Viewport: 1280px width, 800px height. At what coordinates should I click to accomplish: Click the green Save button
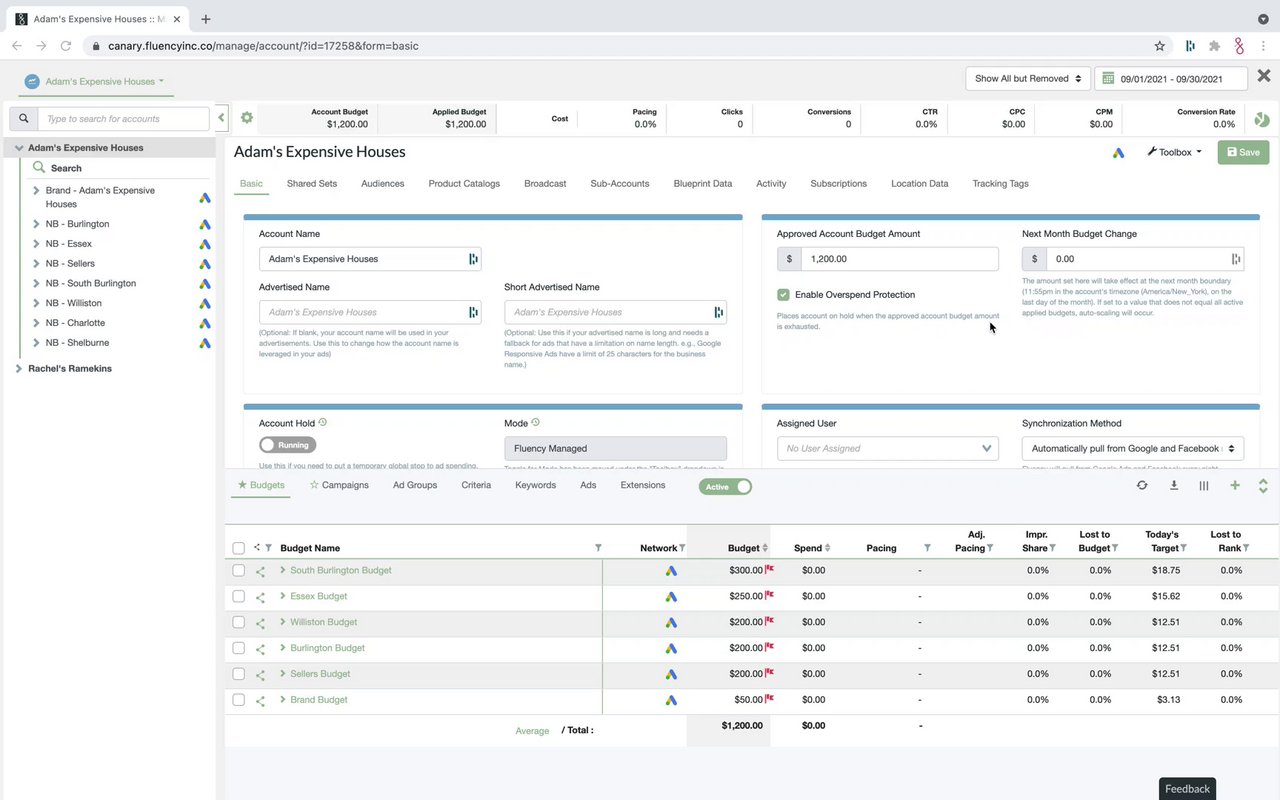pos(1243,152)
